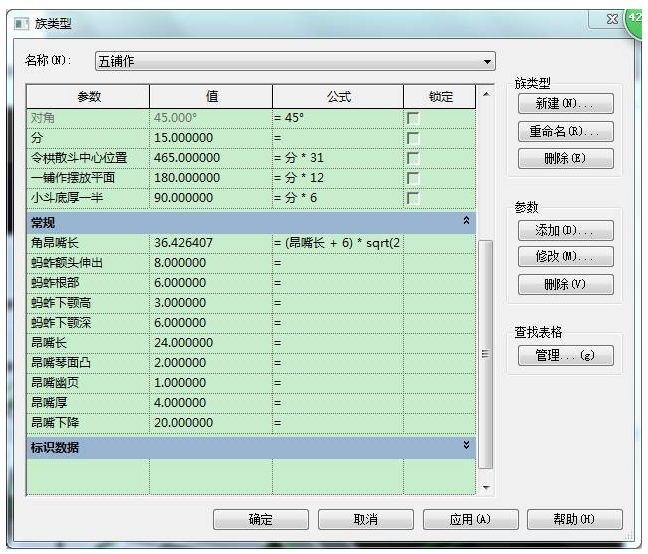Screen dimensions: 648x554
Task: Click scrollbar up arrow of parameter table
Action: [x=486, y=95]
